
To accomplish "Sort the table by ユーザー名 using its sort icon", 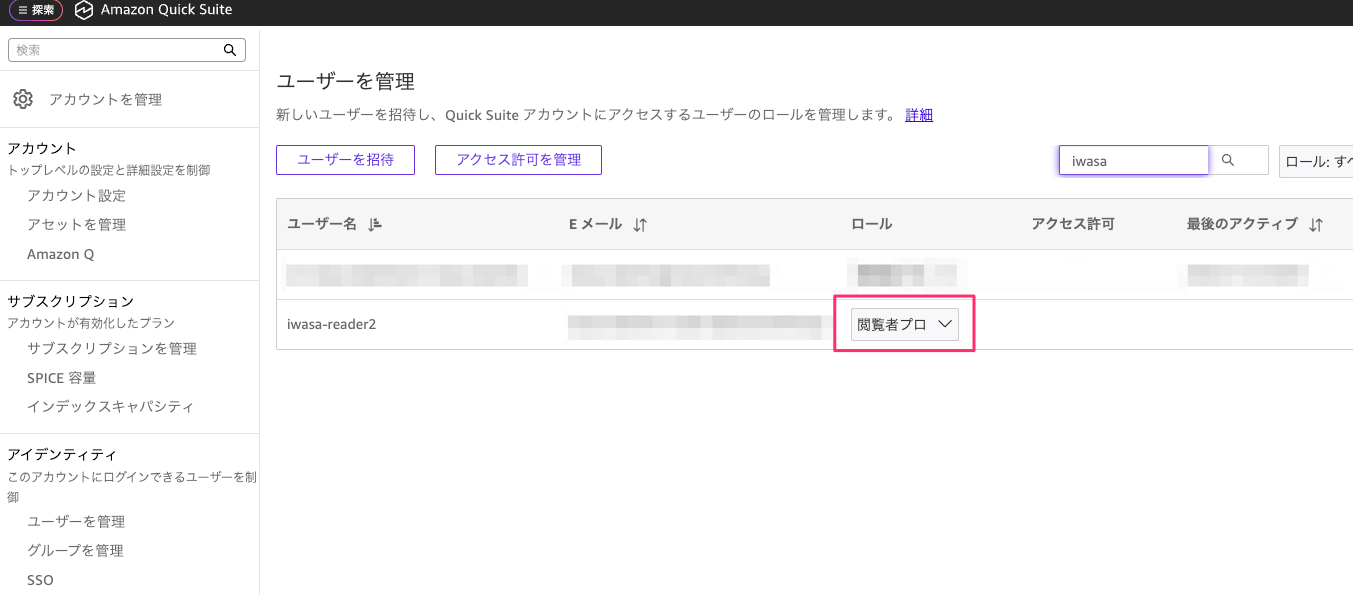I will (374, 224).
